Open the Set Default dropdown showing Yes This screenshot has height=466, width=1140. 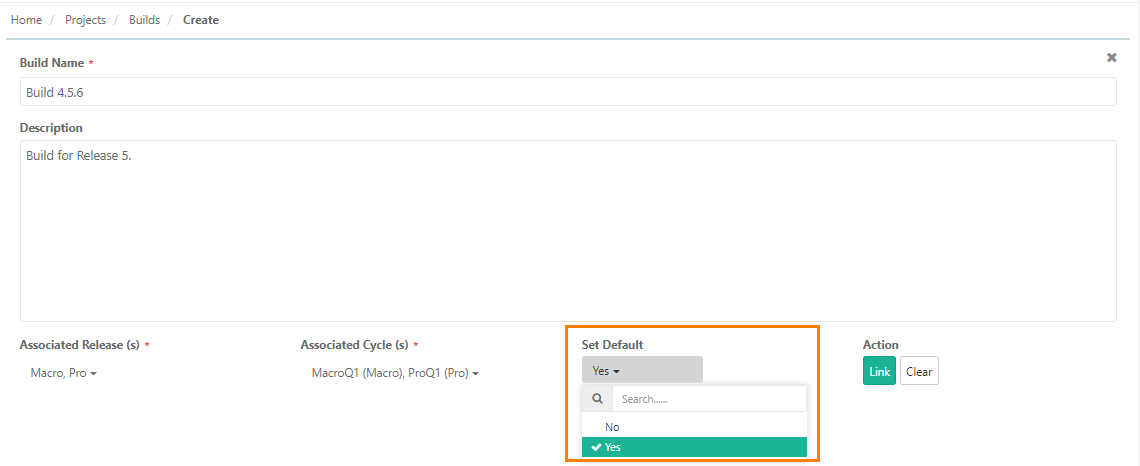(x=641, y=370)
